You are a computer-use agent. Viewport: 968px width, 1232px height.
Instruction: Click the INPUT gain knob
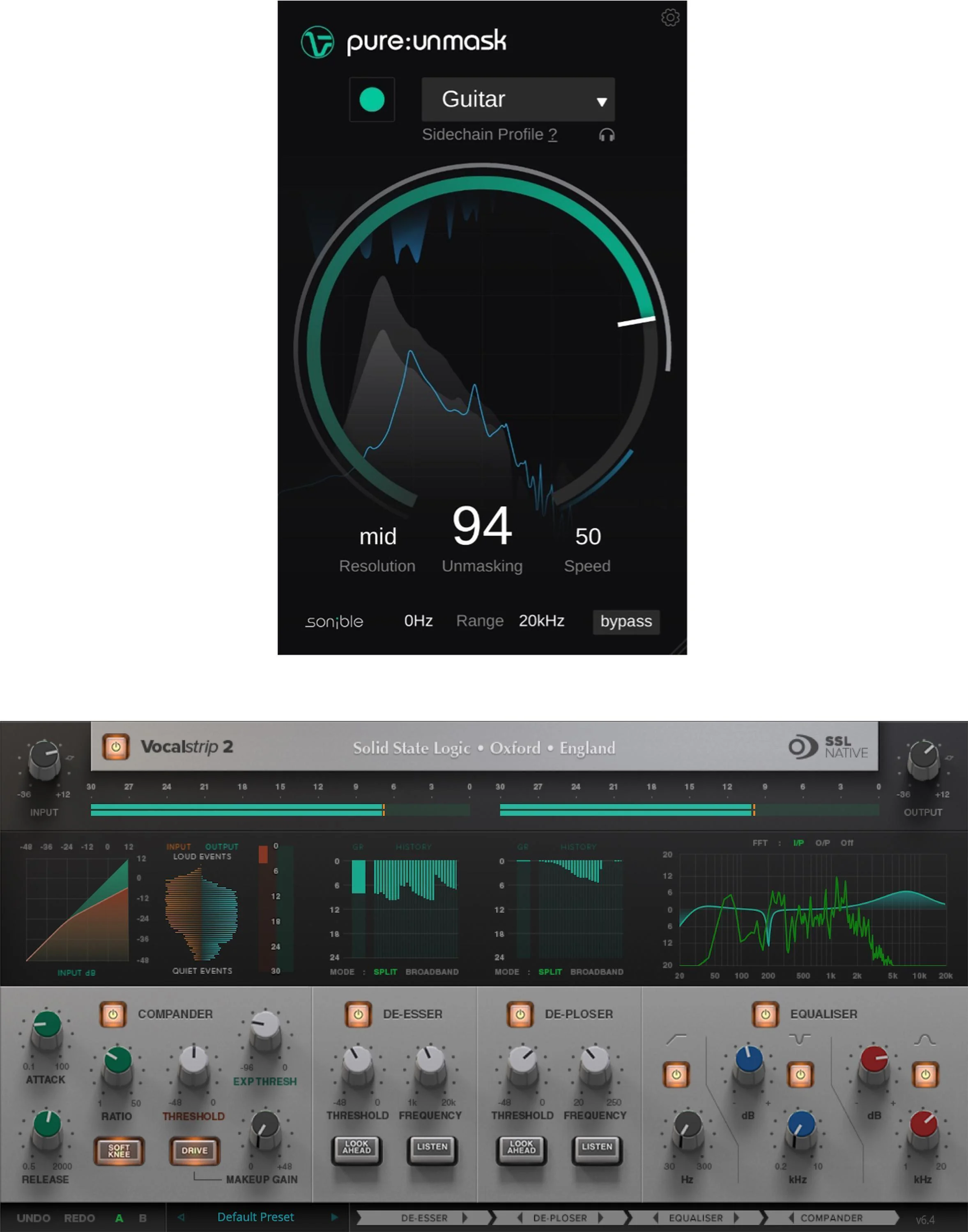click(x=45, y=759)
